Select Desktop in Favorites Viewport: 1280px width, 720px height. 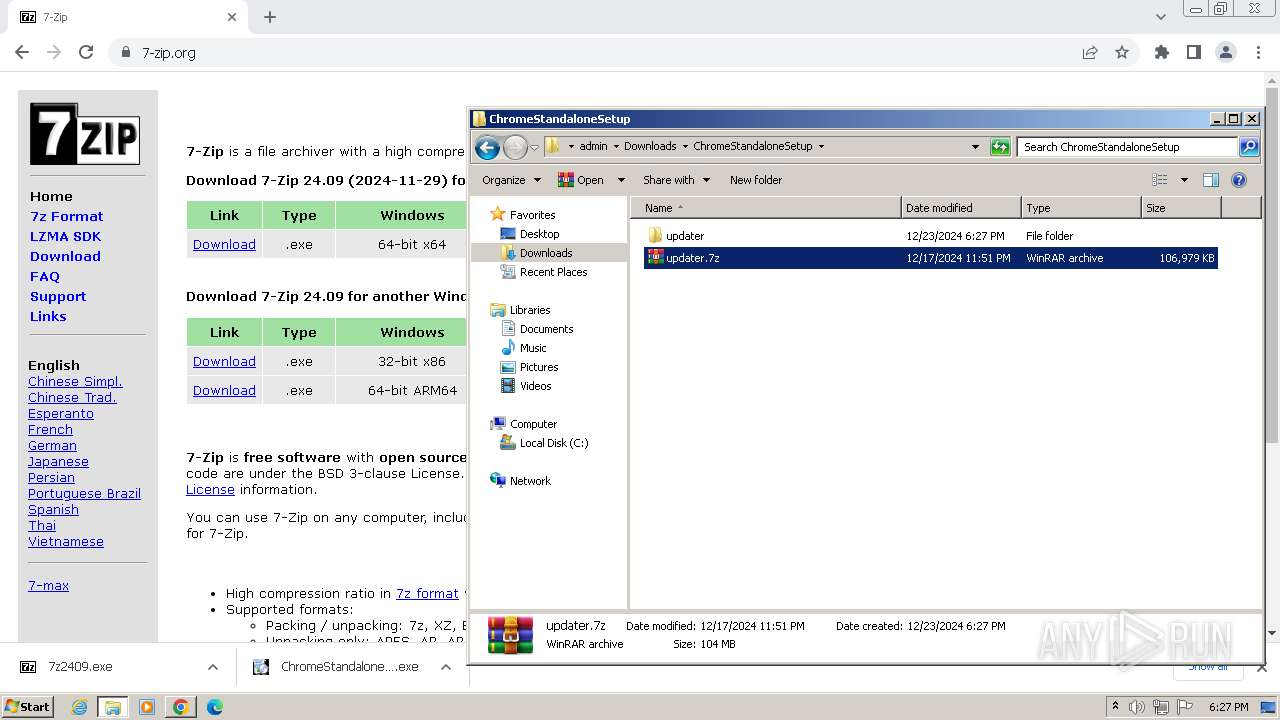pos(539,233)
